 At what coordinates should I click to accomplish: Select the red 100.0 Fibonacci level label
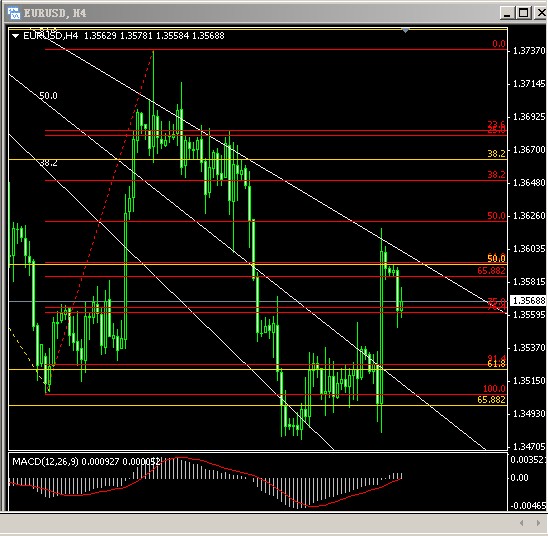(495, 389)
